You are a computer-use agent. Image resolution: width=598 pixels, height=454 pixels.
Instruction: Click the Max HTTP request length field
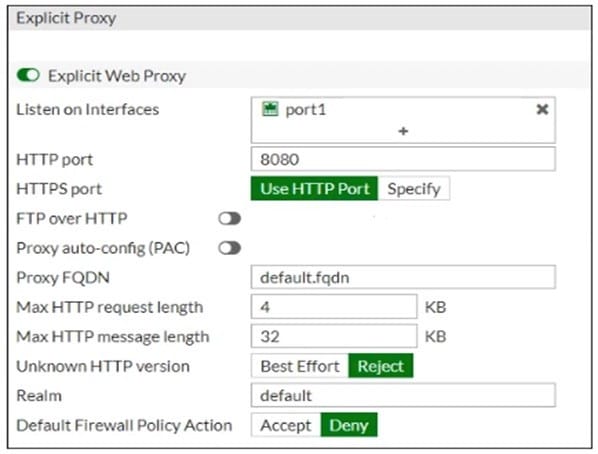(334, 306)
